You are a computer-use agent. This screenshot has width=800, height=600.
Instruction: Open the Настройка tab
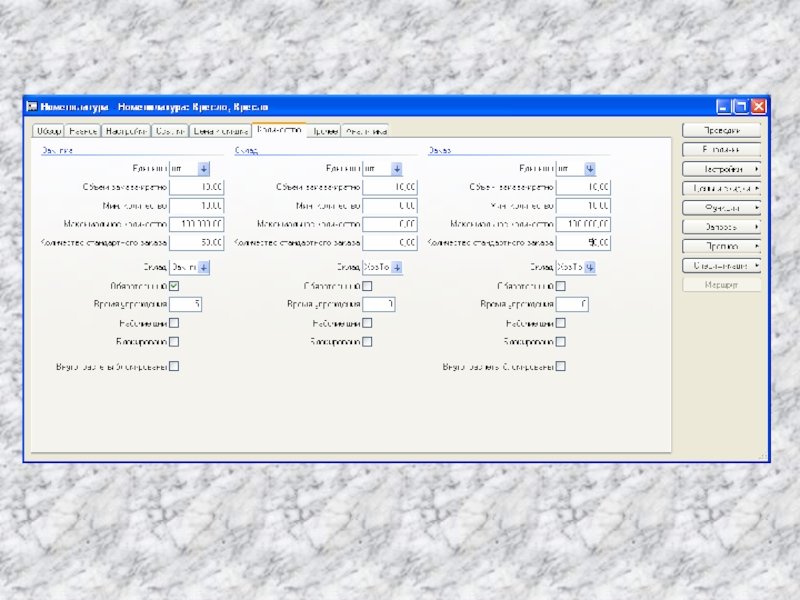click(126, 131)
